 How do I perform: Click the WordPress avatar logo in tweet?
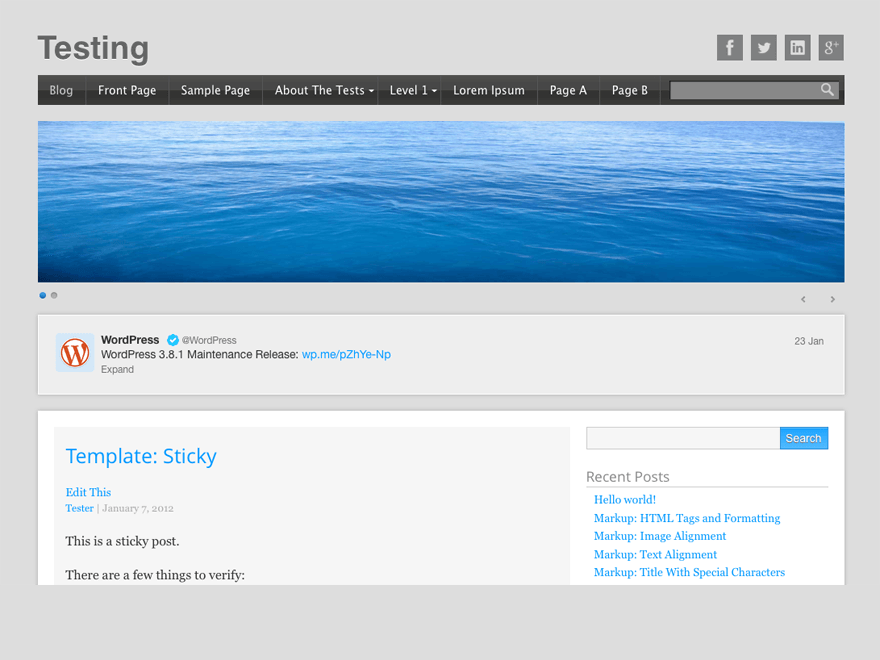[x=75, y=353]
